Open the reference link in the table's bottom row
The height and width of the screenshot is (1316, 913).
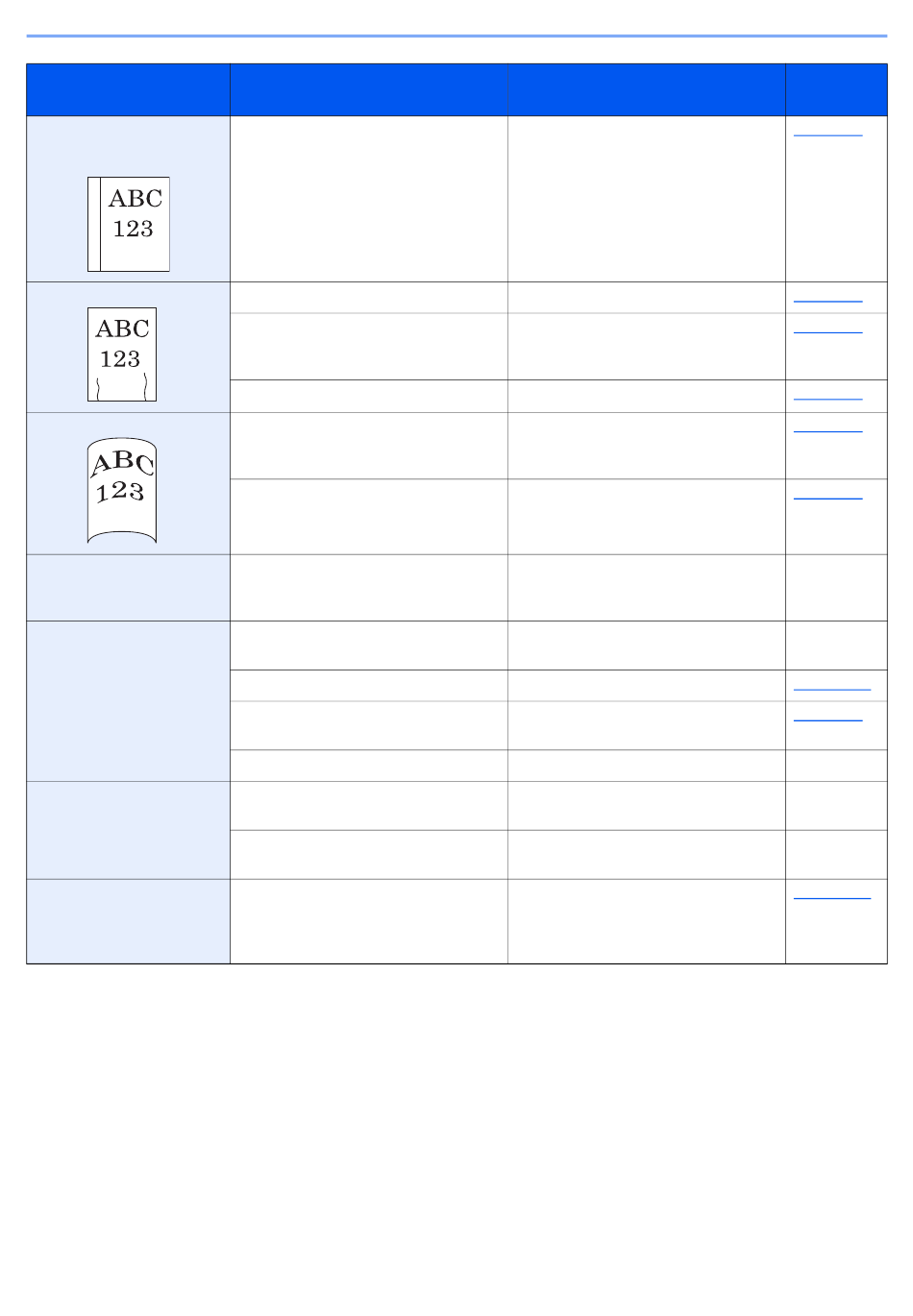[x=832, y=897]
